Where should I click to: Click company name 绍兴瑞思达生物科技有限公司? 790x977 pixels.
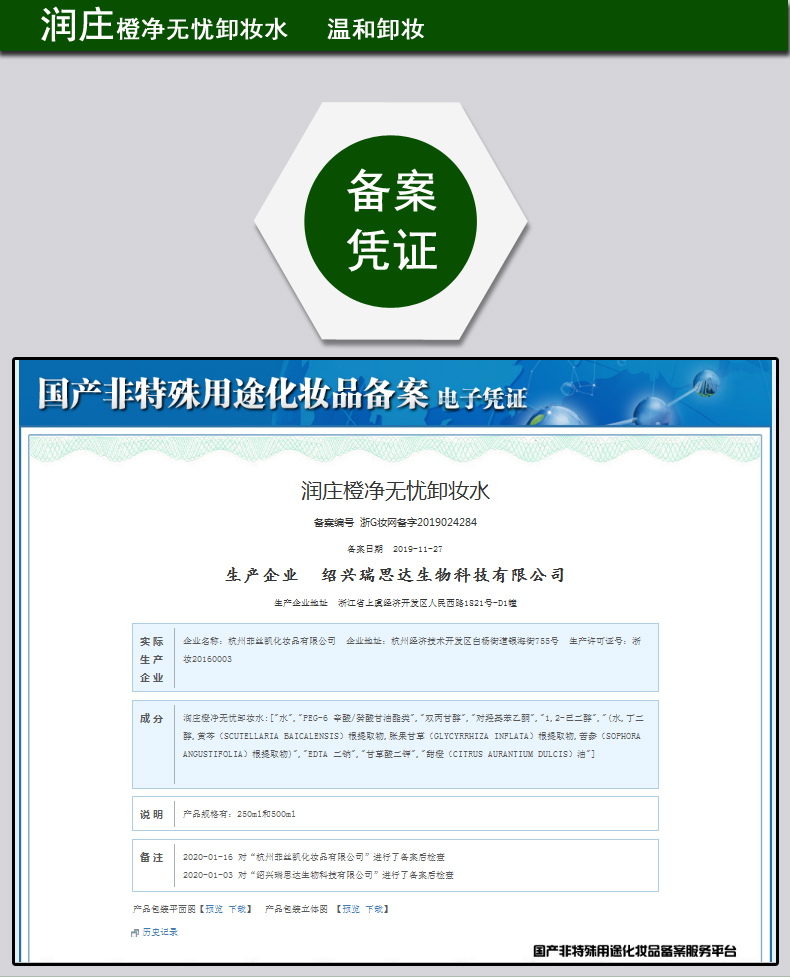(x=443, y=574)
